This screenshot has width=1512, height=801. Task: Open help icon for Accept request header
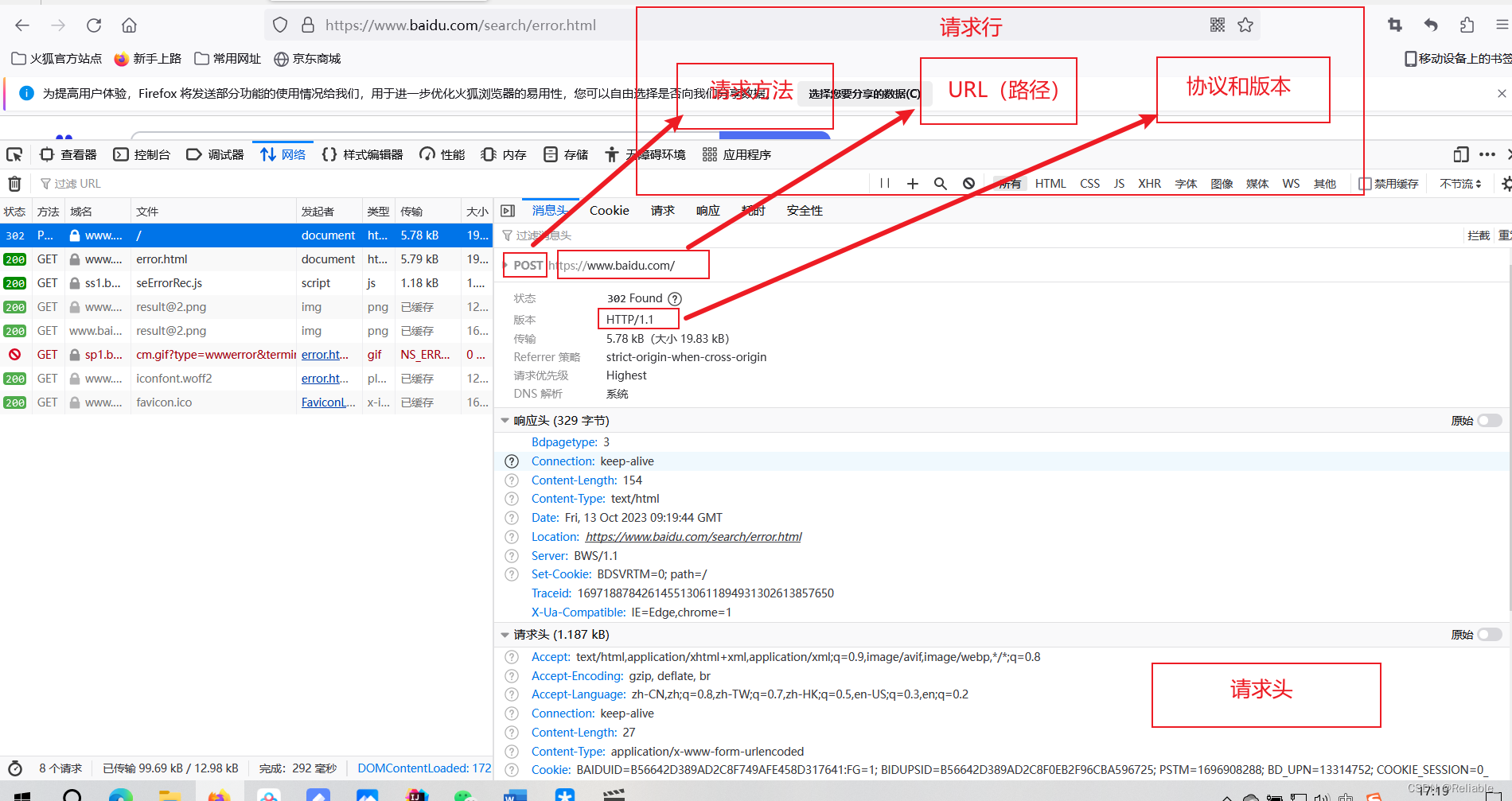click(512, 657)
